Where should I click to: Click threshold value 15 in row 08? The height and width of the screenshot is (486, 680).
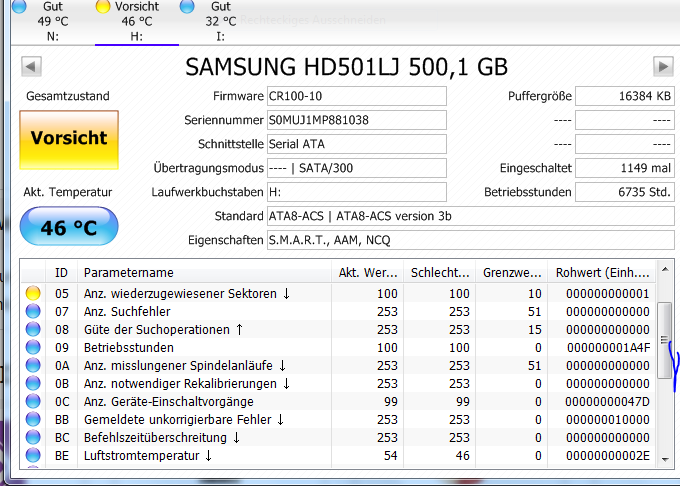coord(535,329)
